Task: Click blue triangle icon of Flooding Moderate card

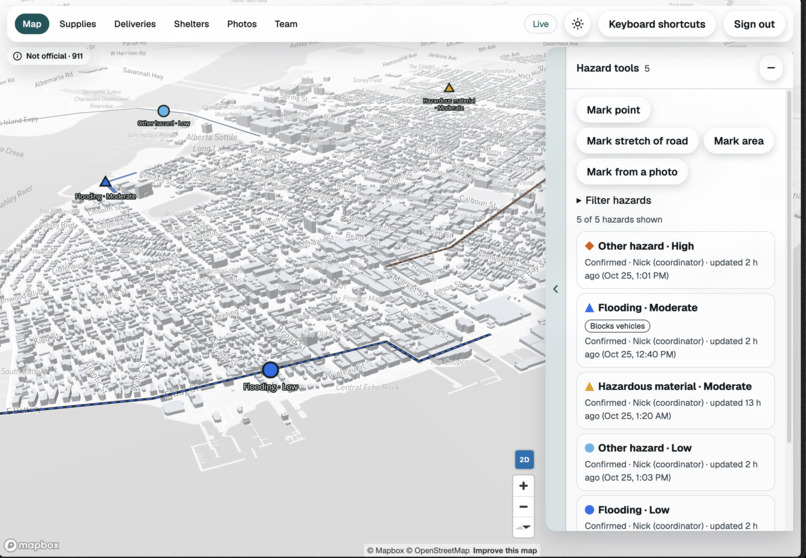Action: pyautogui.click(x=590, y=308)
